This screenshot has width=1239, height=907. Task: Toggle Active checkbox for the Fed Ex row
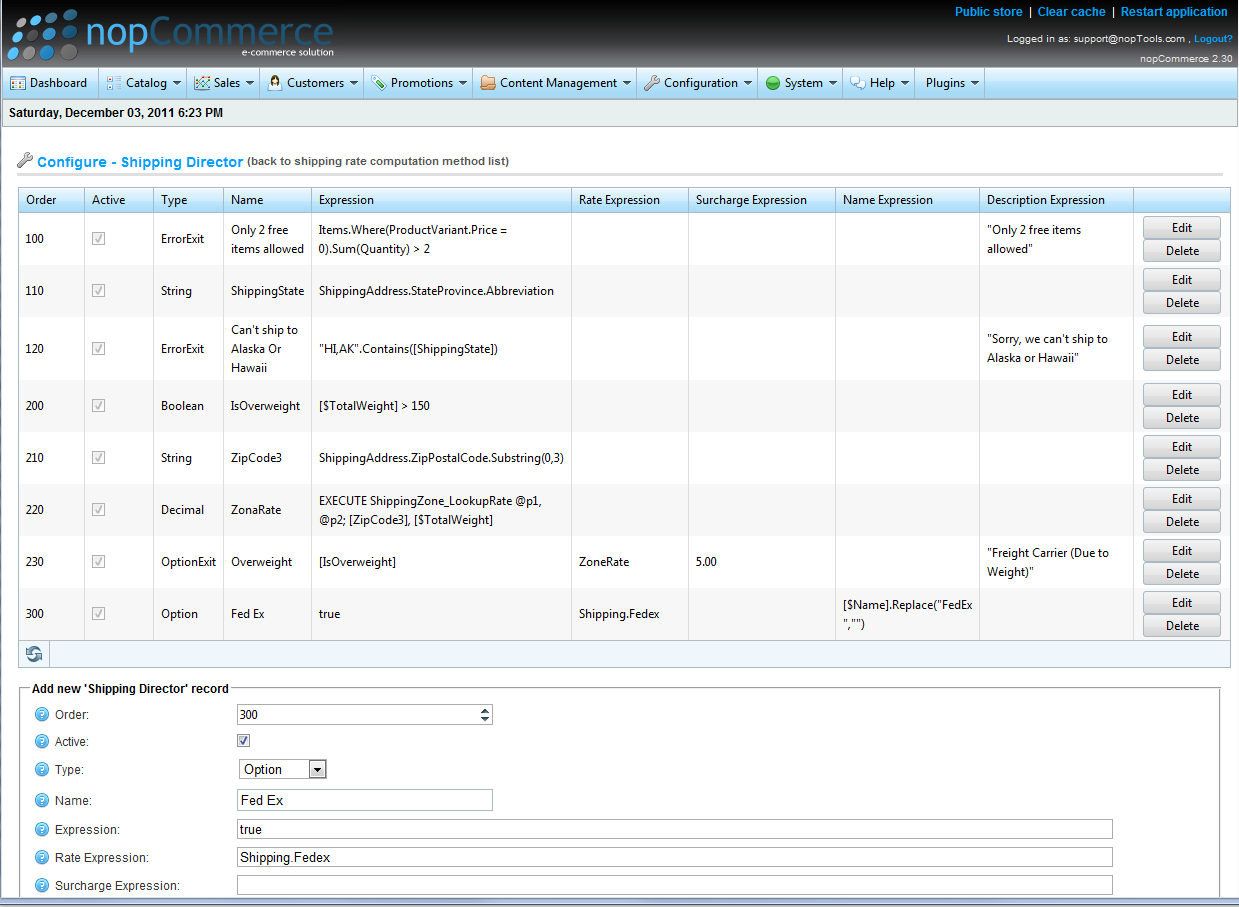(98, 614)
